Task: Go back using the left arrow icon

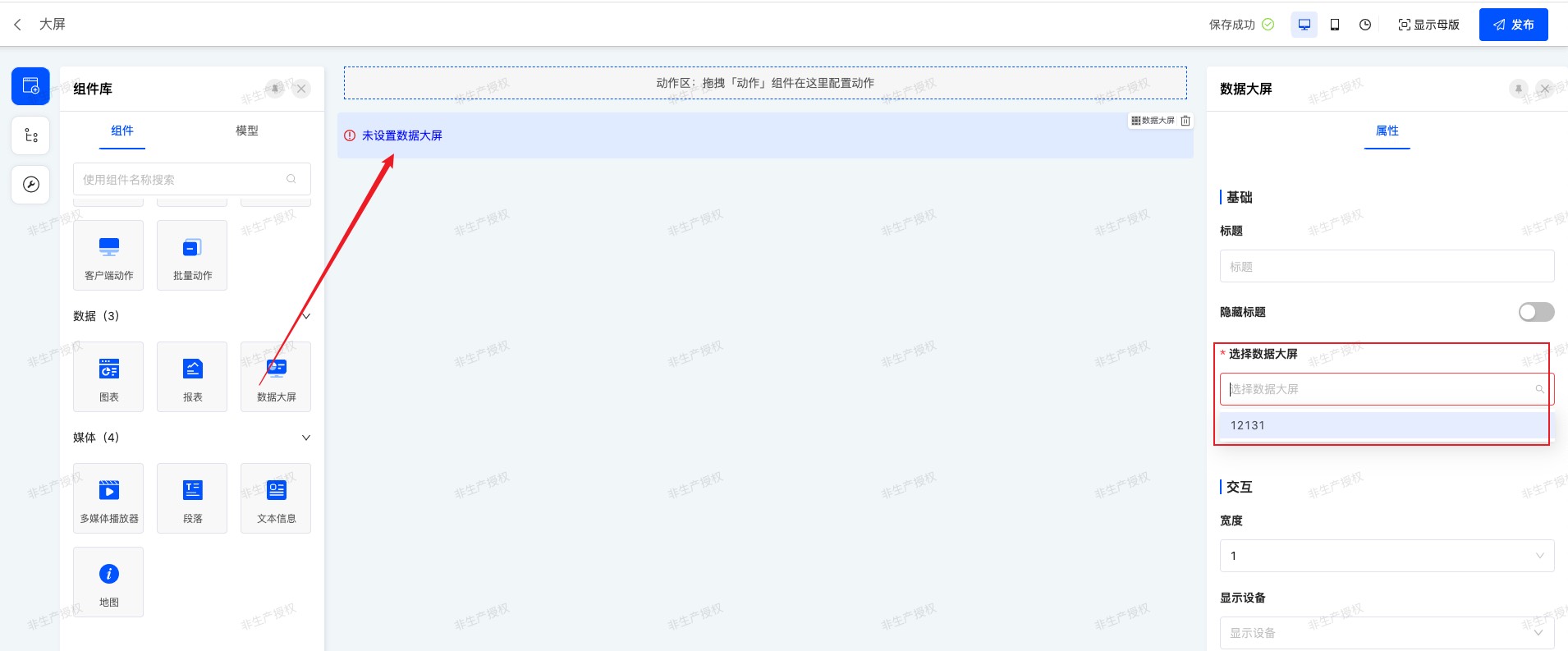Action: (17, 25)
